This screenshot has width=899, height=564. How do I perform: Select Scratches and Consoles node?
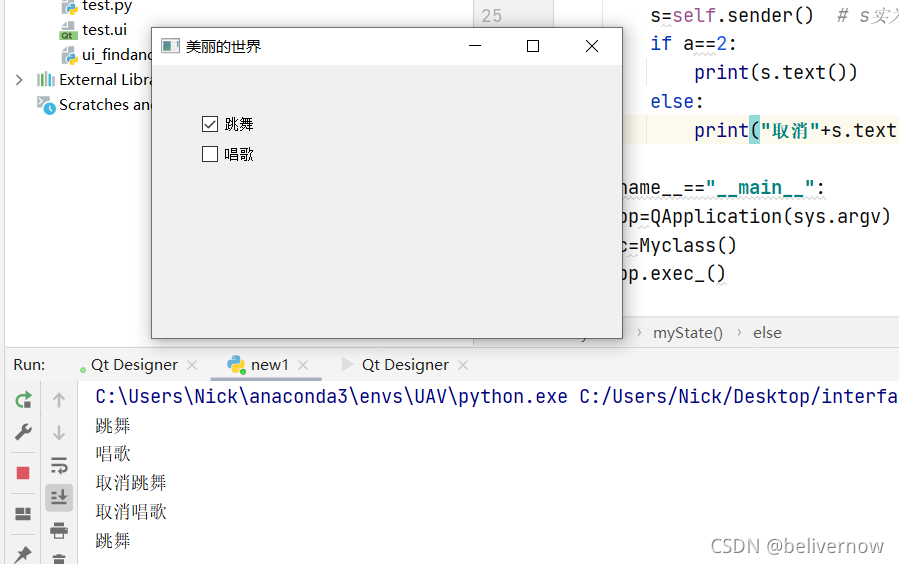tap(94, 105)
